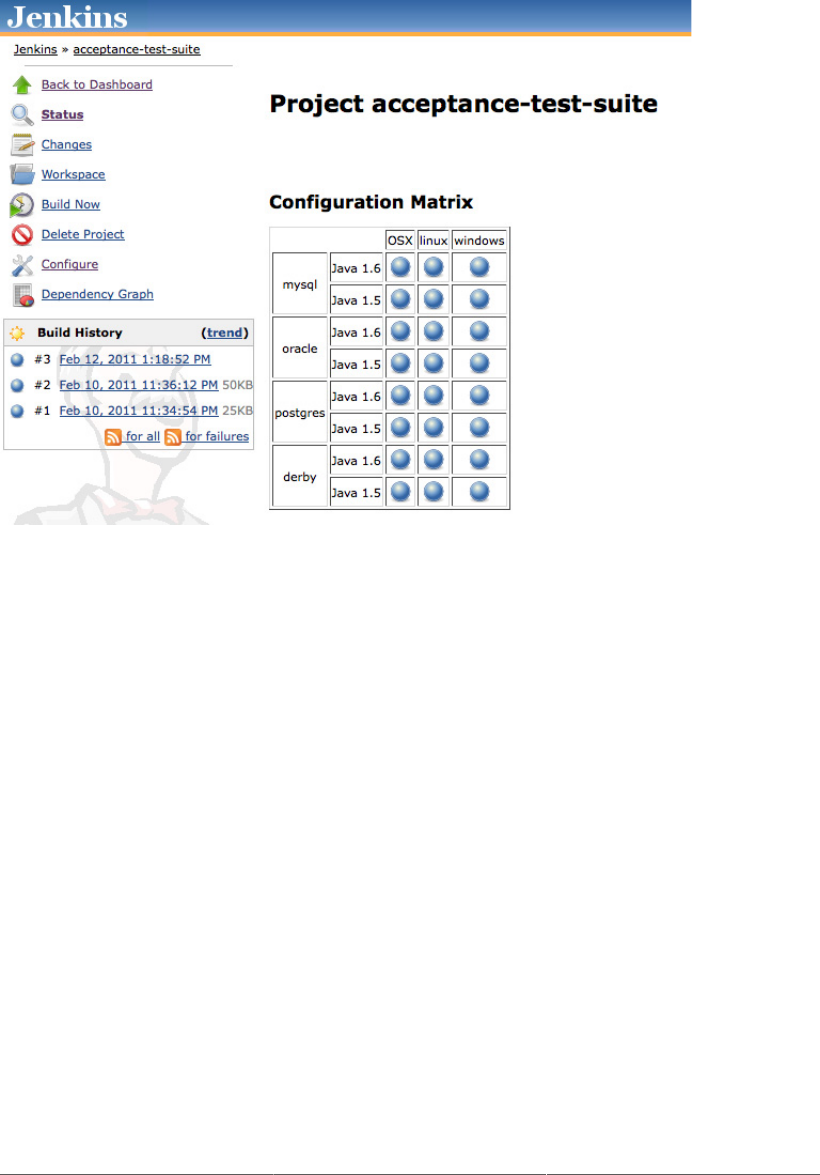This screenshot has width=820, height=1175.
Task: Click the acceptance-test-suite breadcrumb link
Action: 136,49
